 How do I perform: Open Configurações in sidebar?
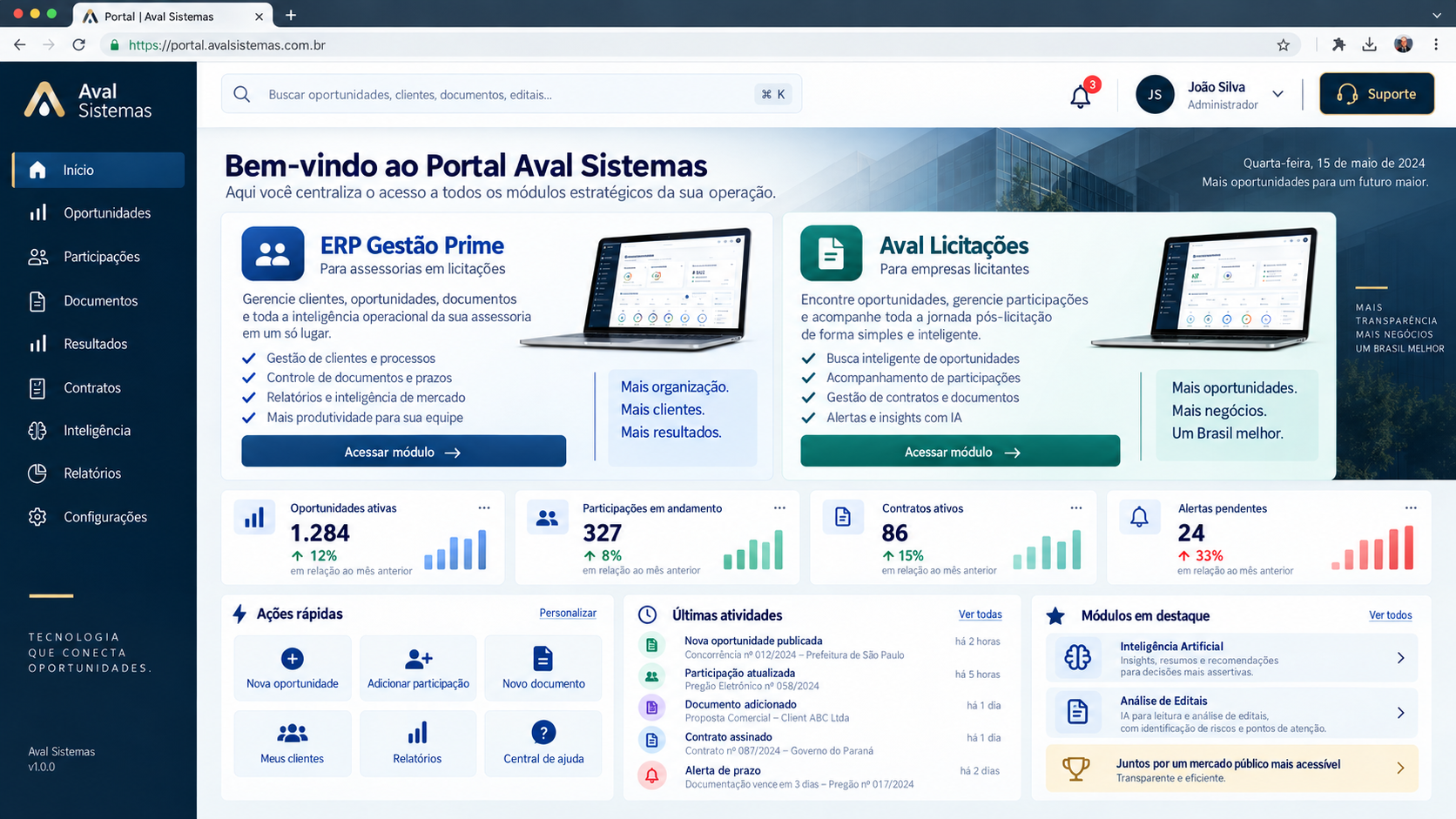pos(98,517)
